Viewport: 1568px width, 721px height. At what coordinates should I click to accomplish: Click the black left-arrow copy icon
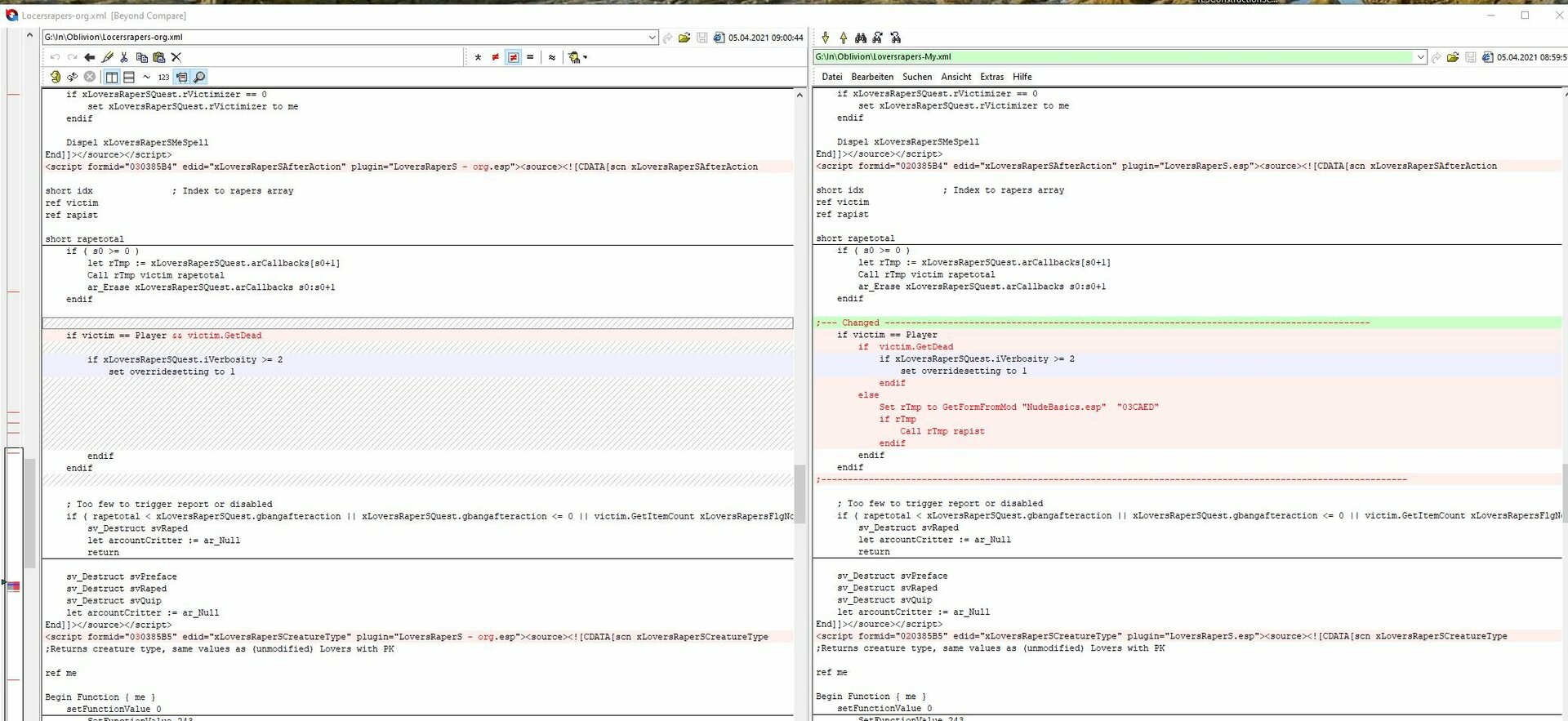pyautogui.click(x=90, y=57)
